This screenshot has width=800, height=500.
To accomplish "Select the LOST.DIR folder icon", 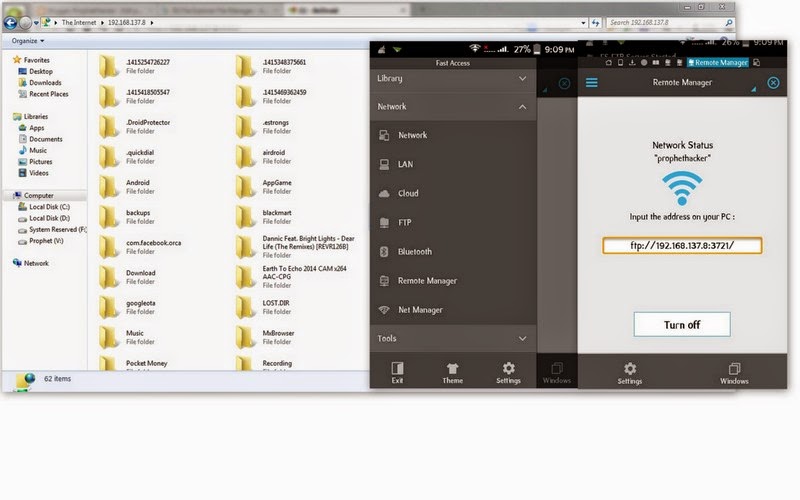I will pyautogui.click(x=245, y=307).
